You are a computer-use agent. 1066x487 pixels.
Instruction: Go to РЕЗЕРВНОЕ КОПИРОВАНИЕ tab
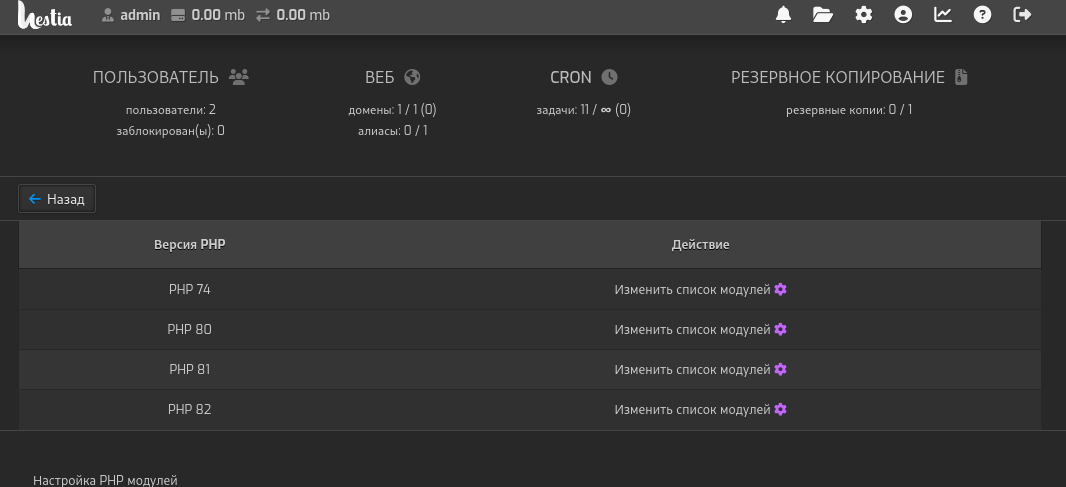point(849,77)
